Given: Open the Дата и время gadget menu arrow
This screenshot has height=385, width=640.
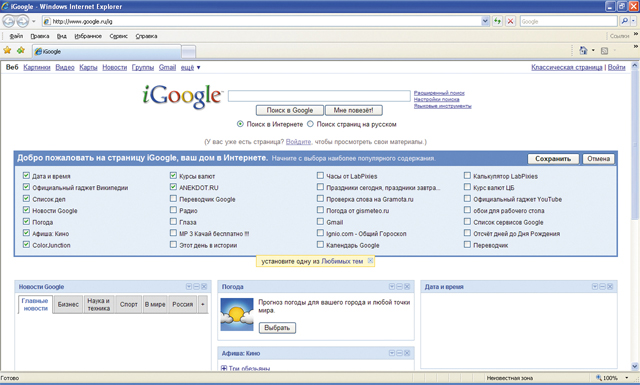Looking at the screenshot, I should coord(594,287).
